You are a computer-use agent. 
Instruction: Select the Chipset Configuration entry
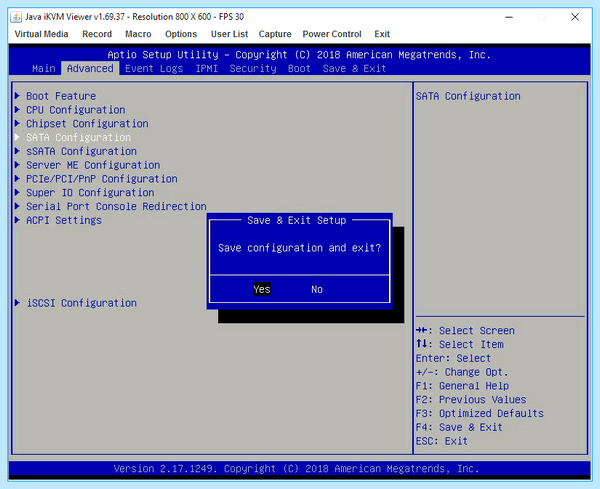pyautogui.click(x=87, y=124)
